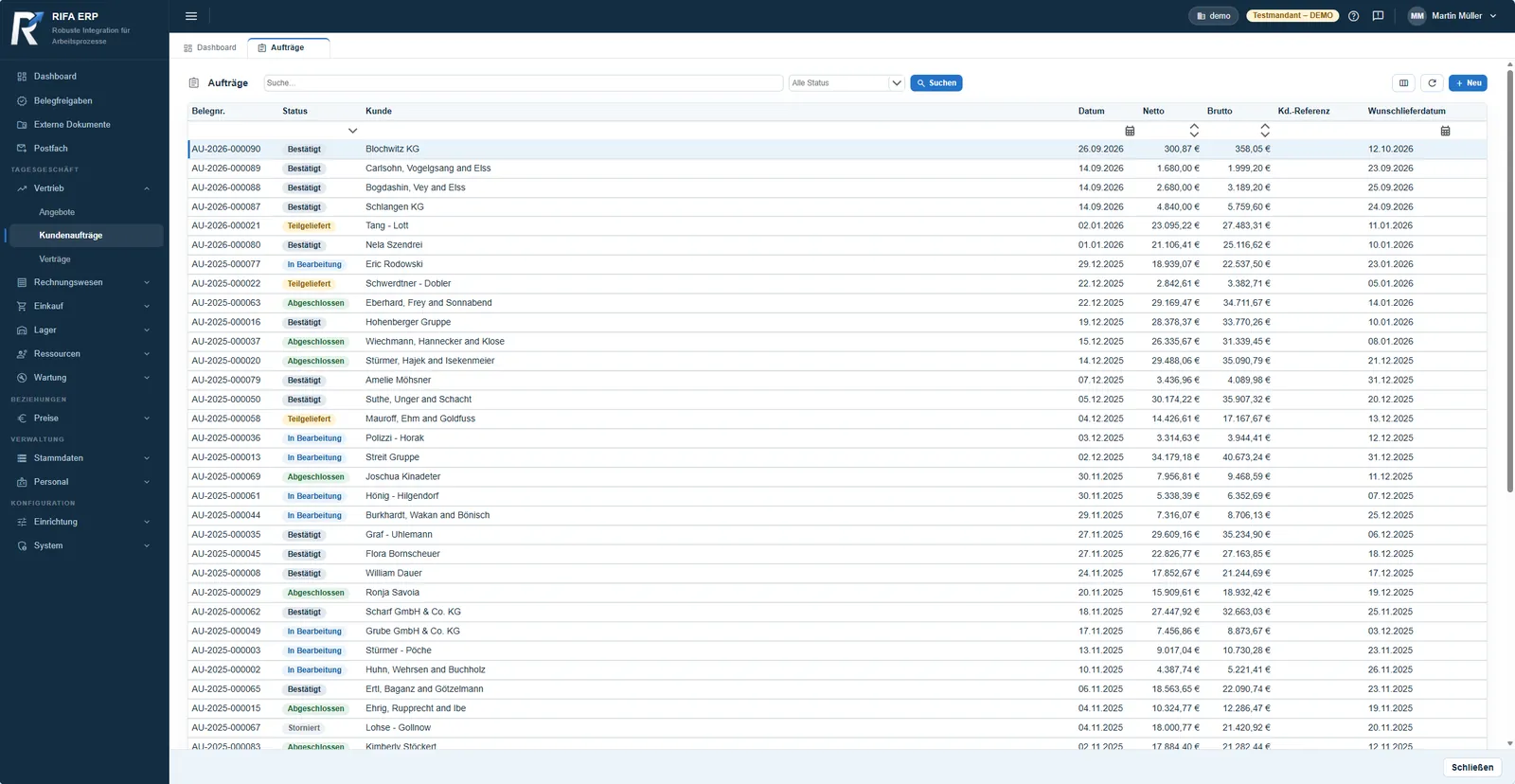Expand the Stammdaten menu chevron
The image size is (1515, 784).
(x=147, y=458)
